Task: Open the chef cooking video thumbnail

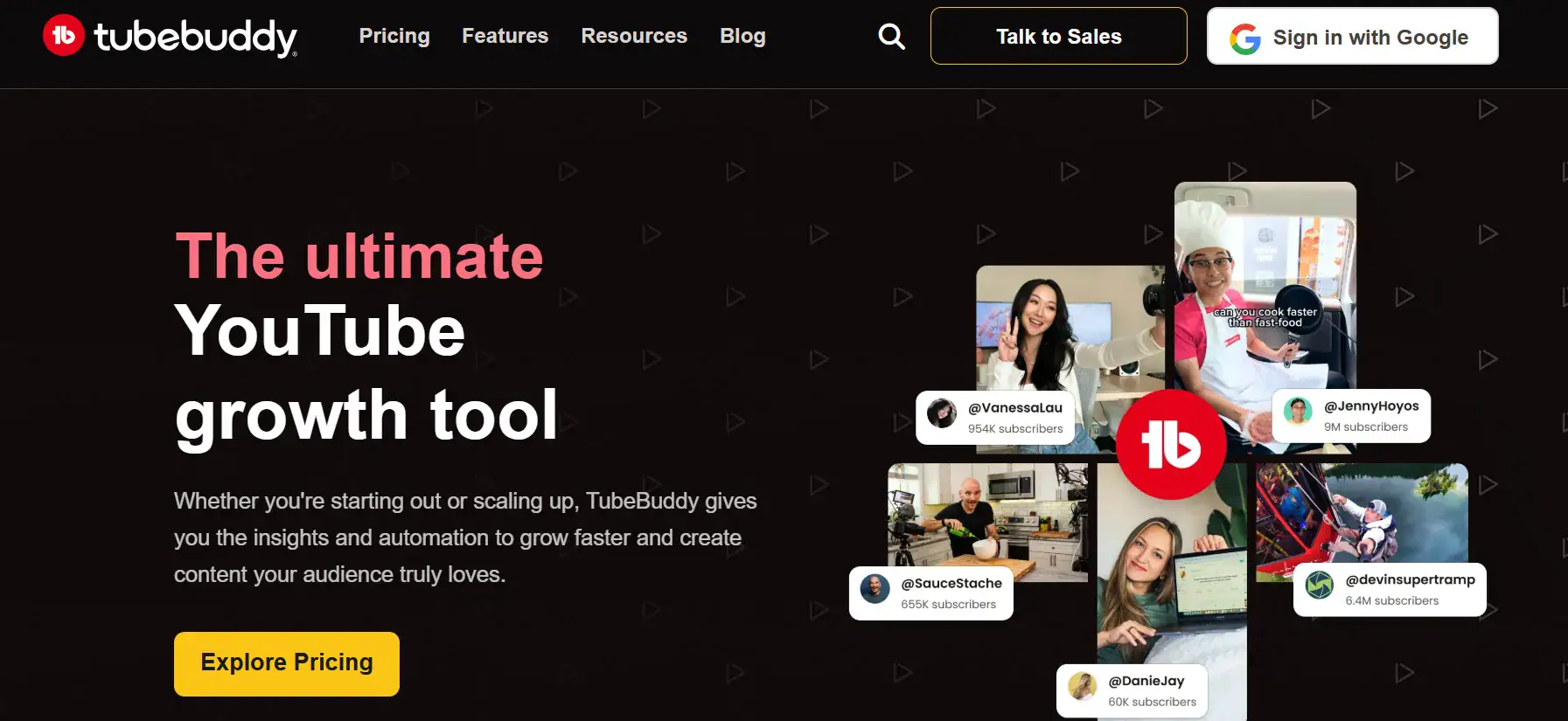Action: (x=1265, y=262)
